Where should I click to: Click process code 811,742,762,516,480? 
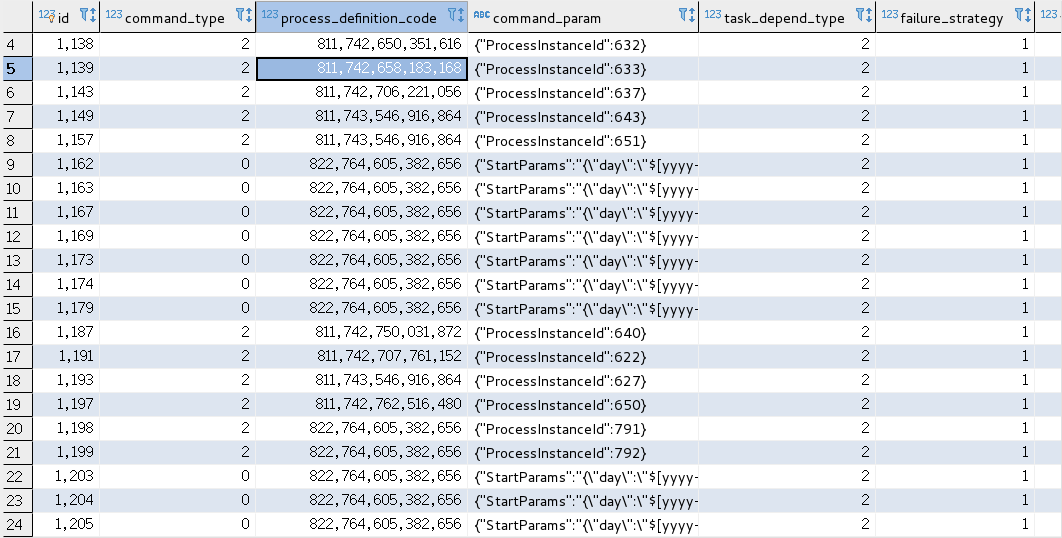pyautogui.click(x=362, y=405)
